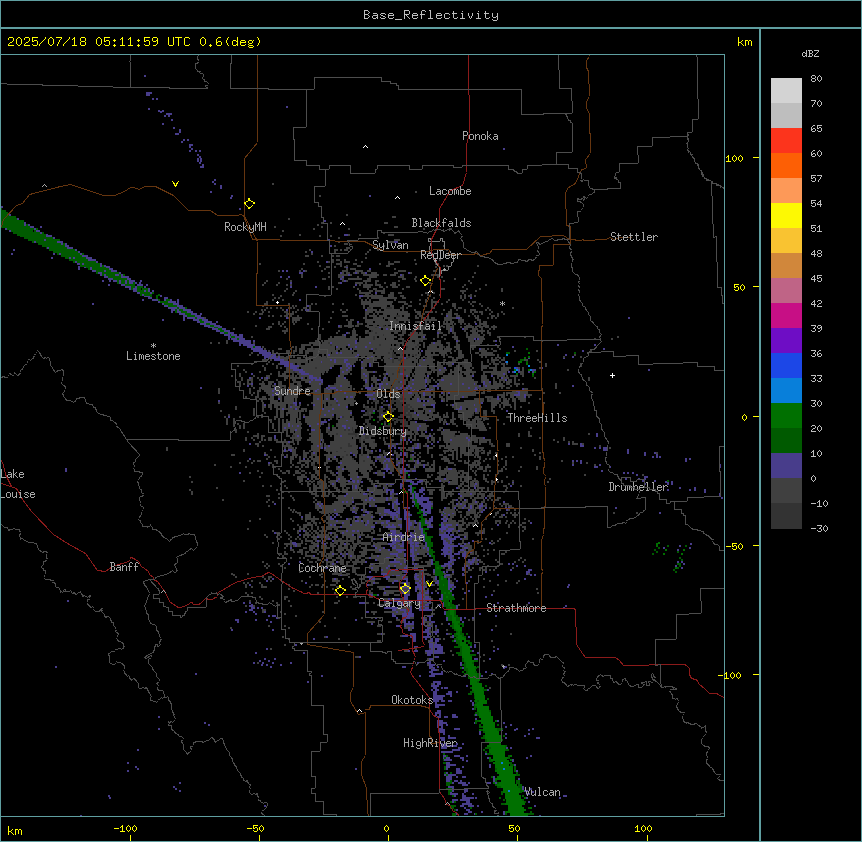Select the orange 57-60 dBZ swatch
The width and height of the screenshot is (862, 842).
point(786,165)
